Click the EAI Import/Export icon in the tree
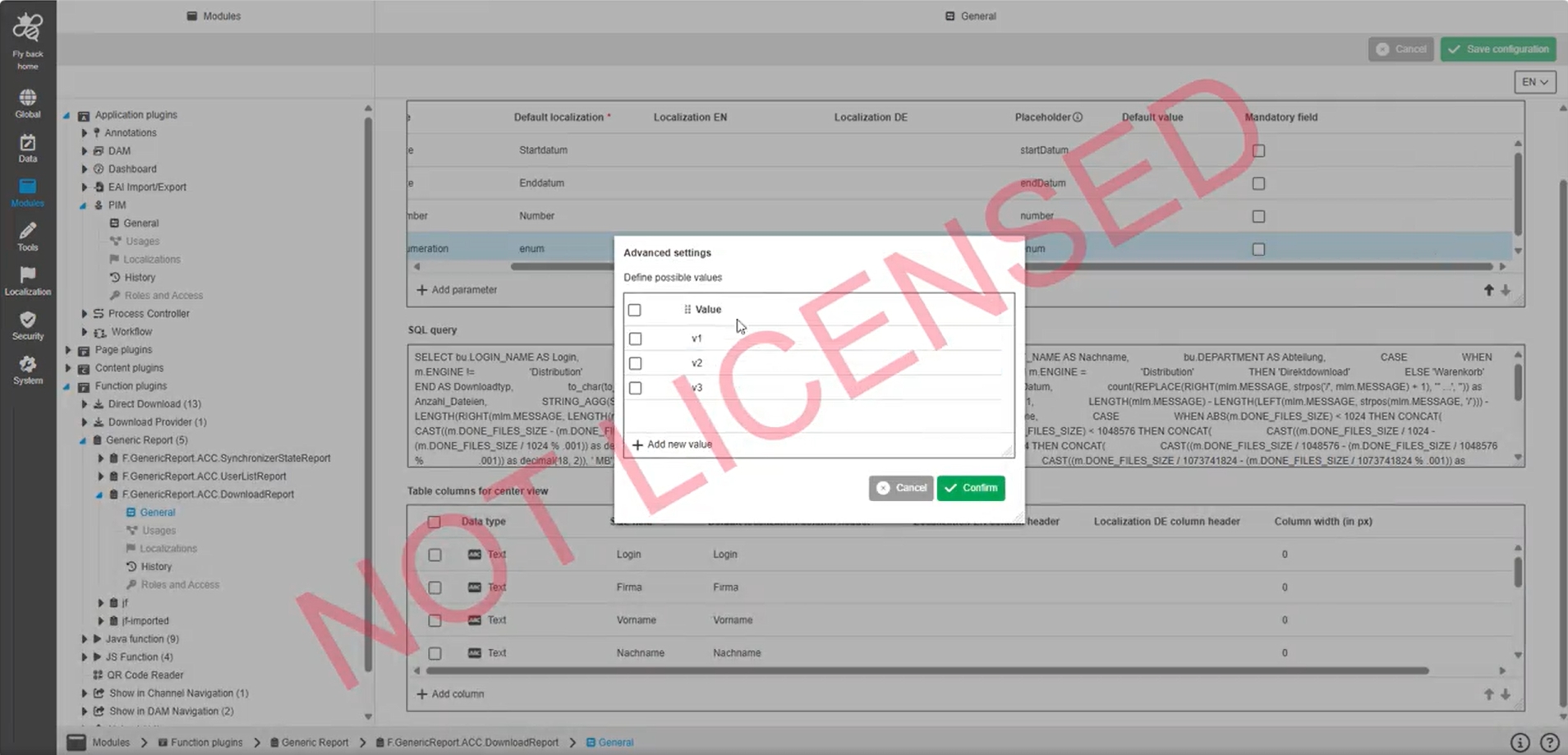 (99, 187)
